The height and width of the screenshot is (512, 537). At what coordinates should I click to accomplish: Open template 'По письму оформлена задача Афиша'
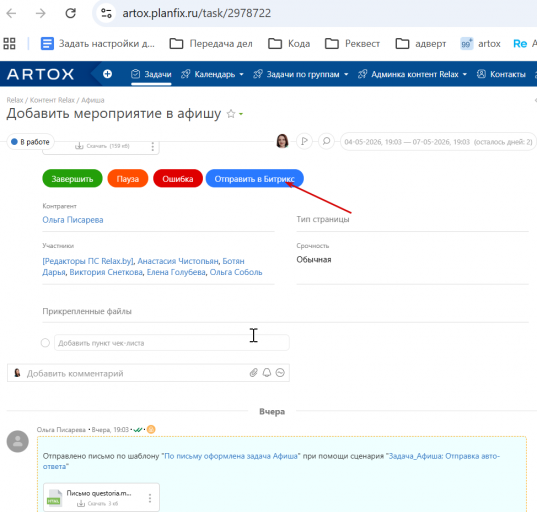pyautogui.click(x=231, y=456)
